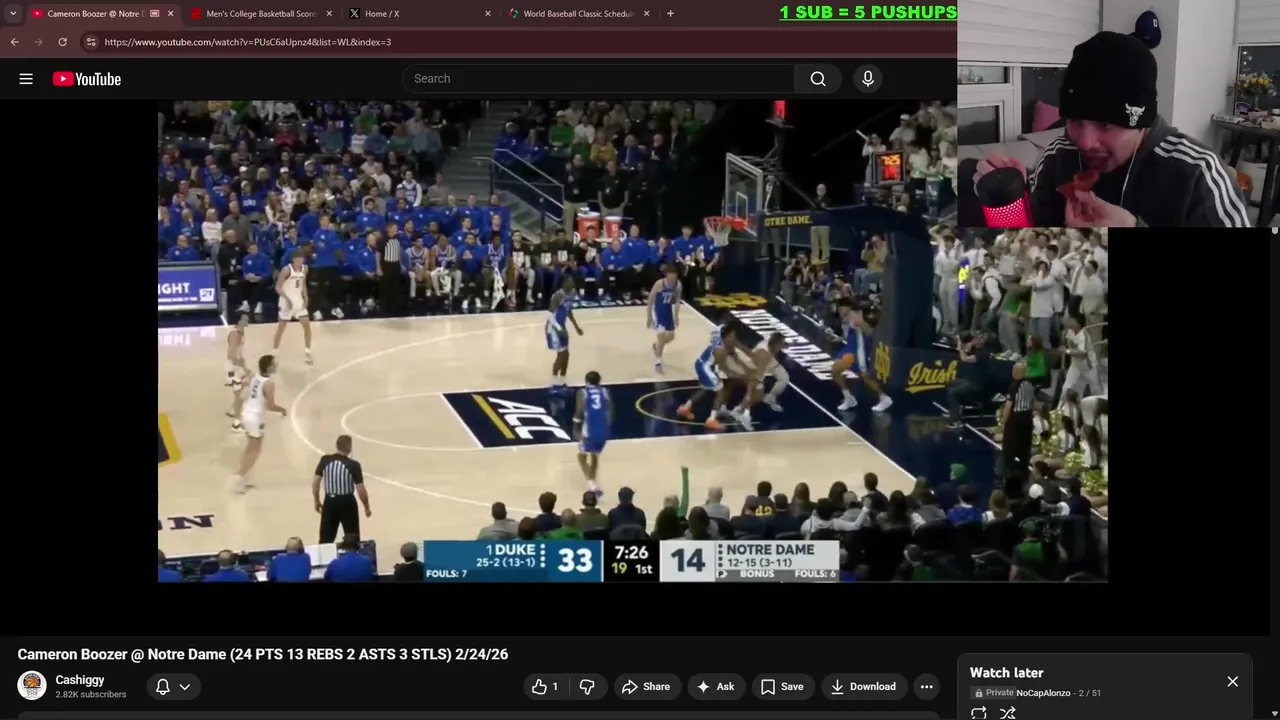Click the Watch later playlist title
The height and width of the screenshot is (720, 1280).
coord(1006,673)
